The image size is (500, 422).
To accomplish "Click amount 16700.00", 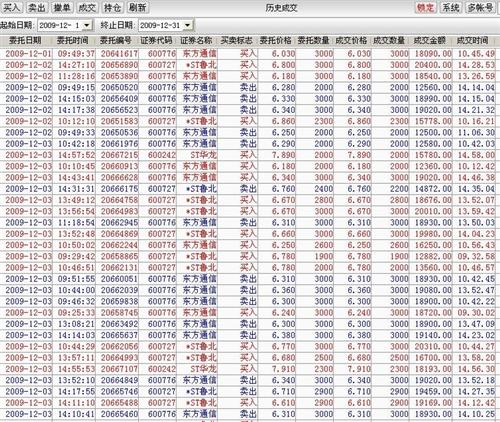I will (x=433, y=358).
